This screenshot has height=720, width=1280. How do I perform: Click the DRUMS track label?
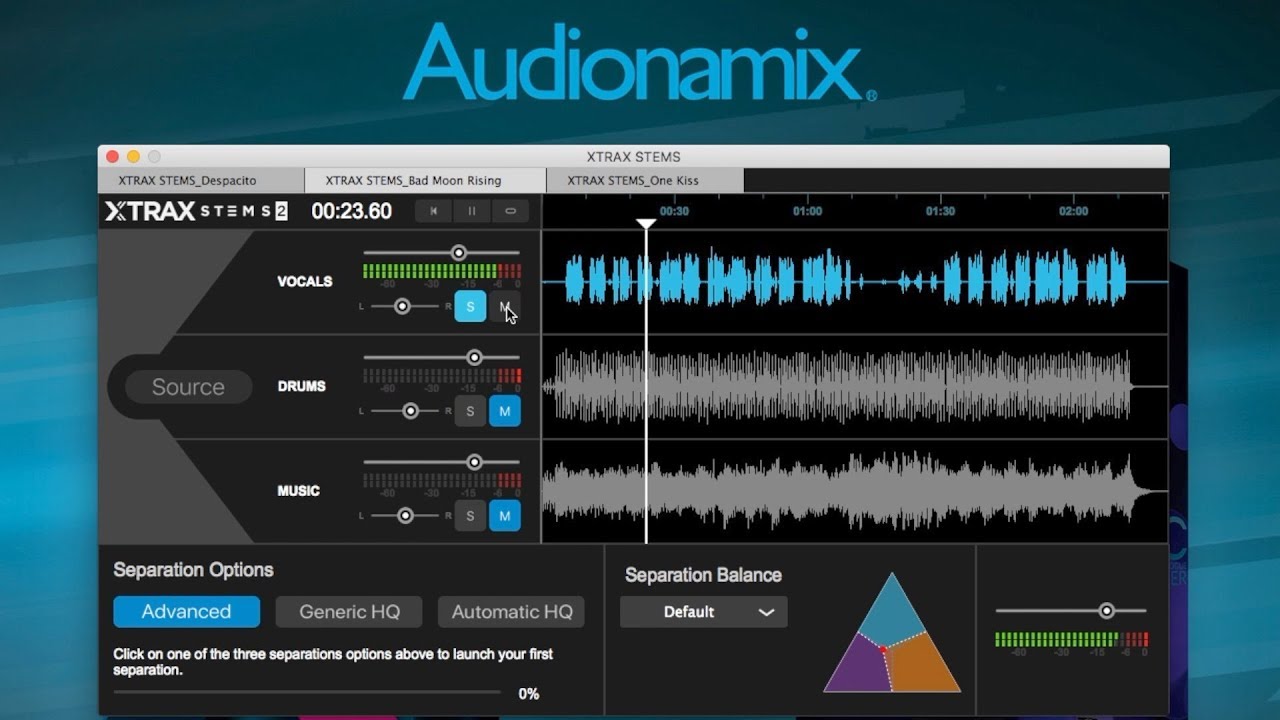tap(302, 386)
